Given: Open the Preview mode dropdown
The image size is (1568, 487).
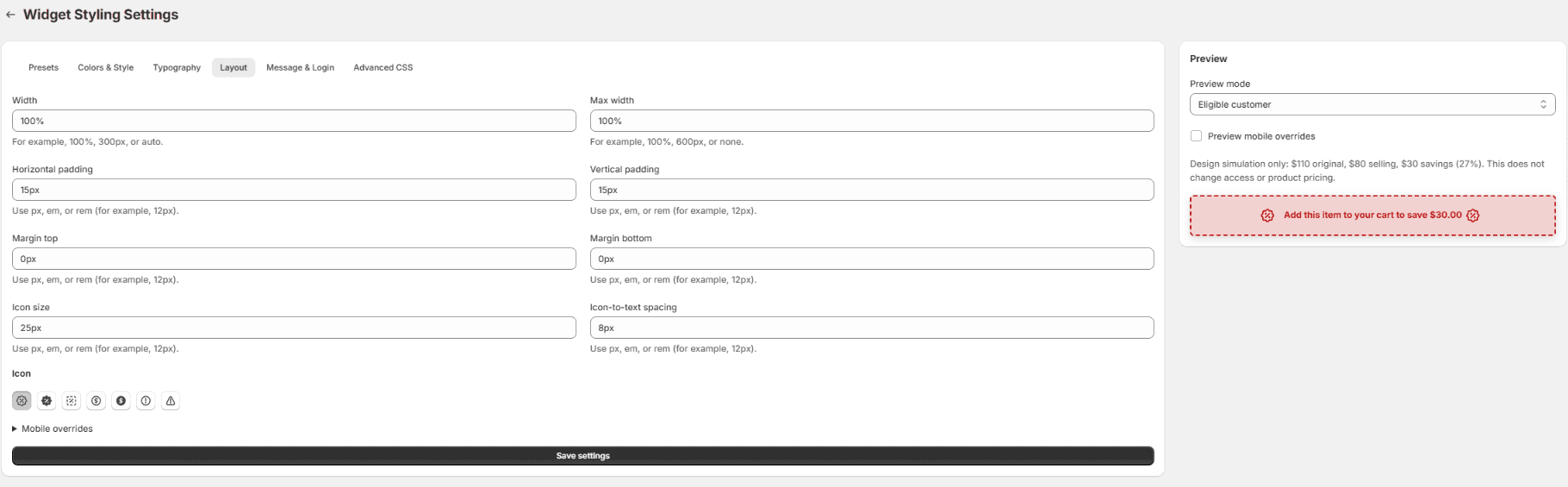Looking at the screenshot, I should click(x=1372, y=104).
